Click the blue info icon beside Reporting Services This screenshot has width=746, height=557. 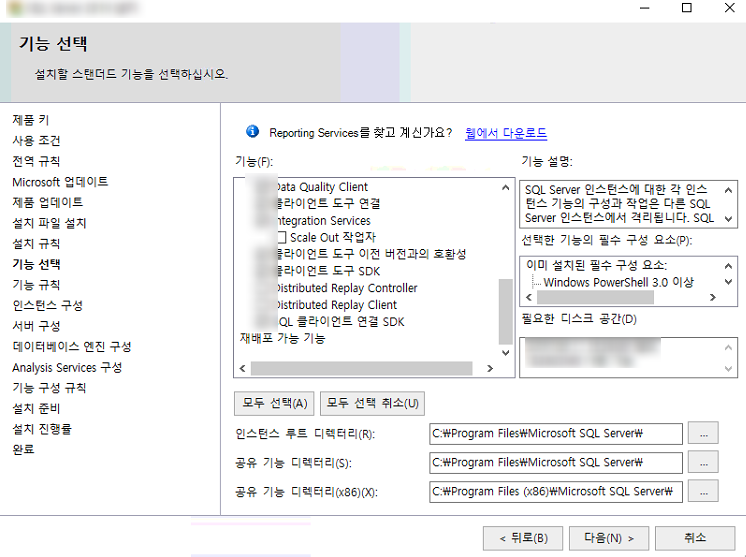click(x=252, y=131)
